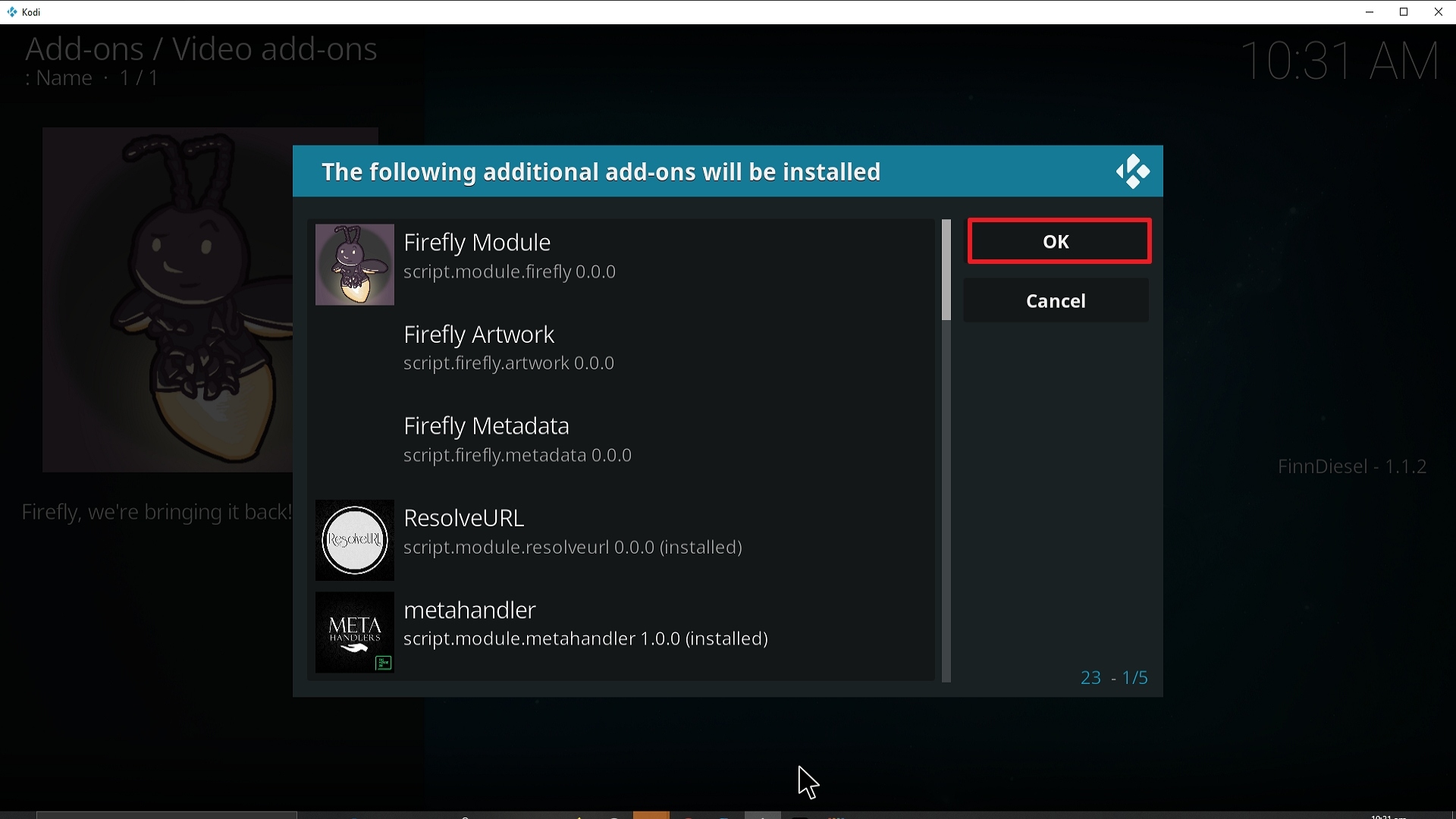Click the Kodi logo in dialog header

1133,171
